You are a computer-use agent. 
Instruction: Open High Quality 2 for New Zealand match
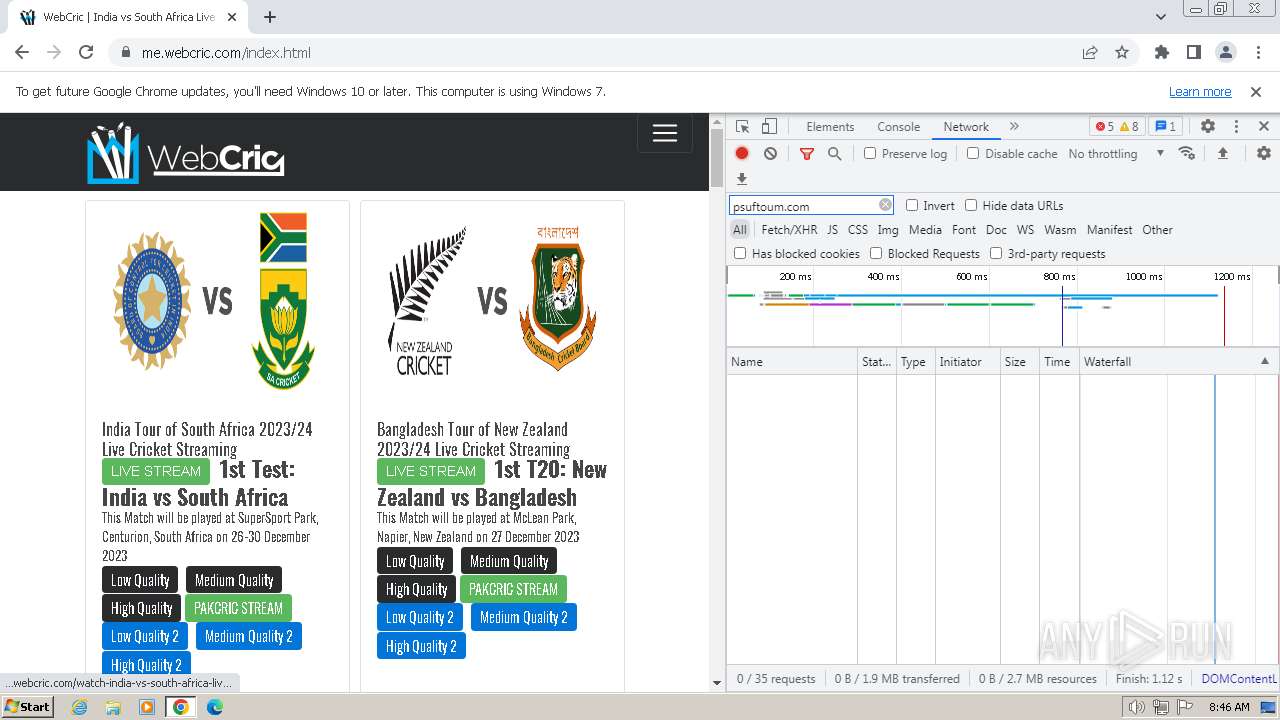(421, 646)
